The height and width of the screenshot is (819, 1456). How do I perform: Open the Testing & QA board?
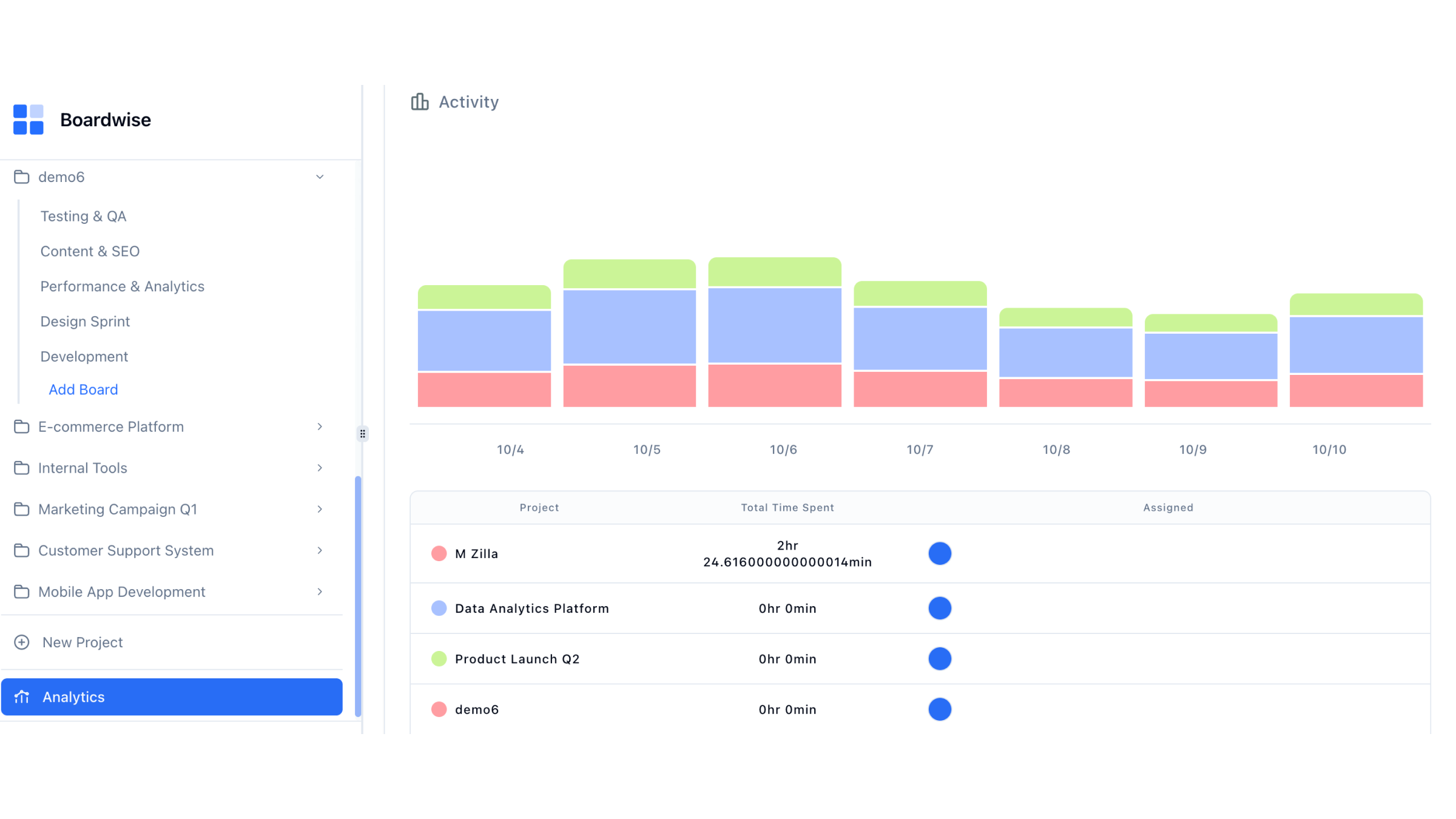click(83, 217)
